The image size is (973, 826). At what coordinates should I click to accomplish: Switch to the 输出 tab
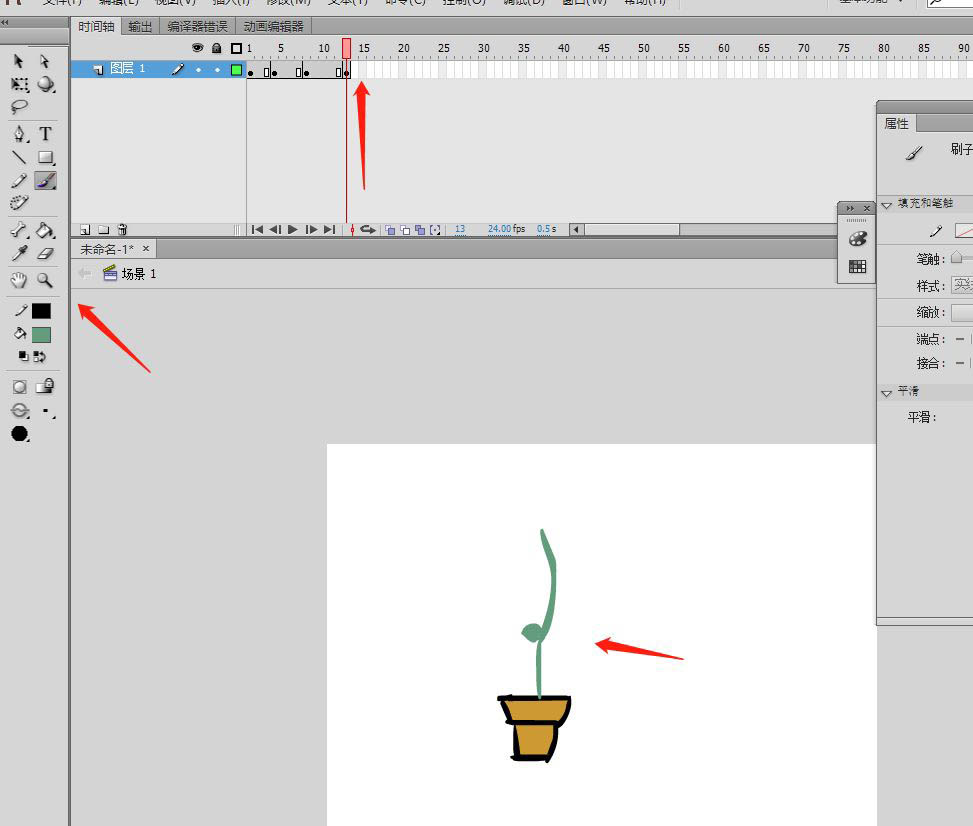[x=140, y=27]
